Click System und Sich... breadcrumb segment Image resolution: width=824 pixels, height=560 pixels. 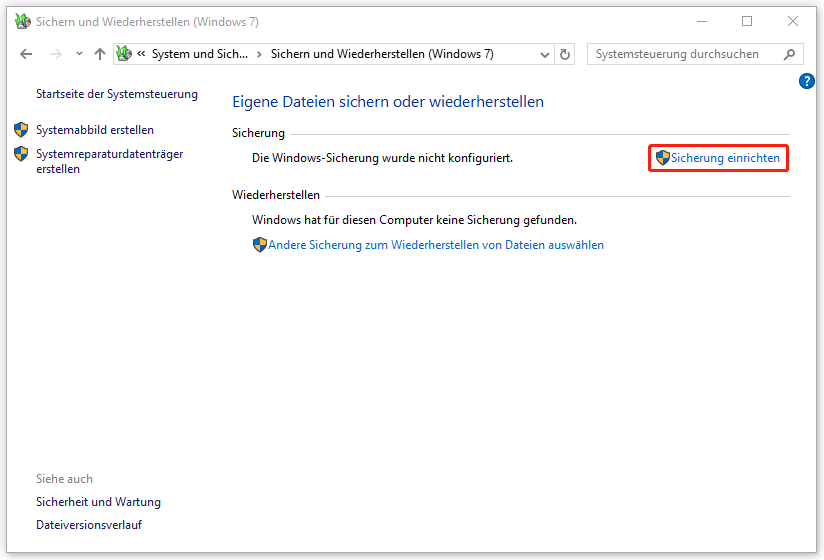click(x=200, y=54)
